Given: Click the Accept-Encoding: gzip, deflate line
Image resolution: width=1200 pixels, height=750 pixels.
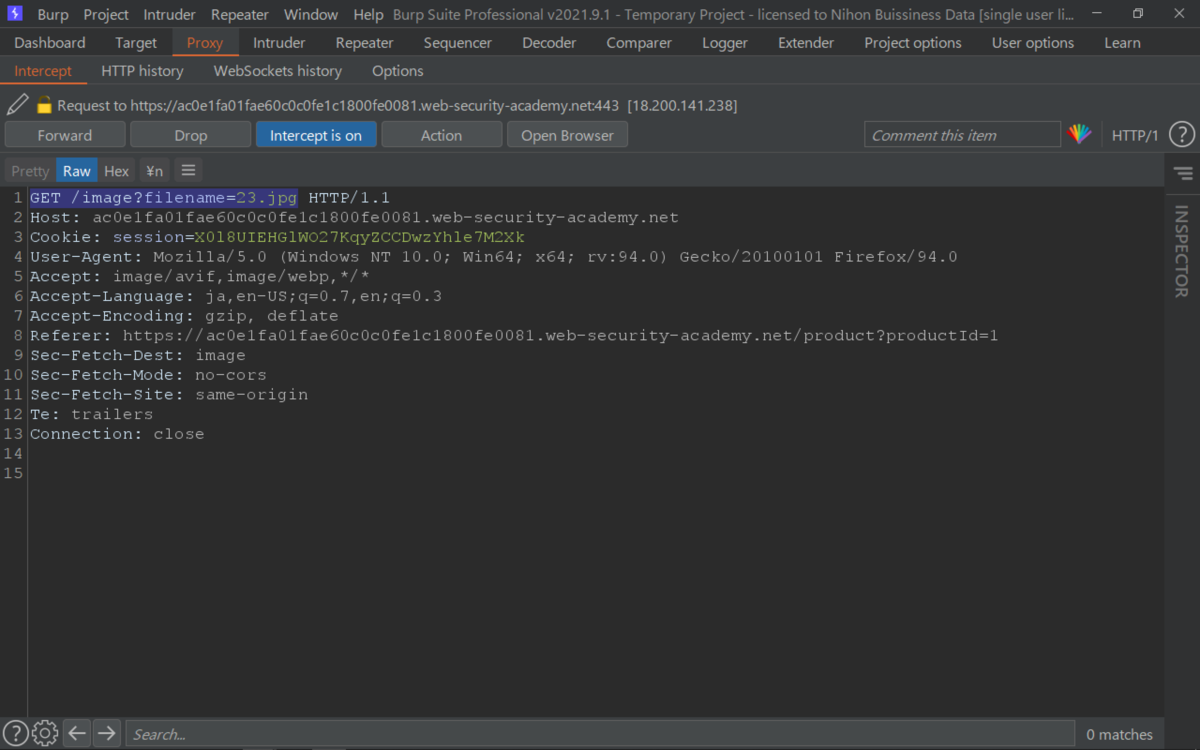Looking at the screenshot, I should tap(184, 316).
